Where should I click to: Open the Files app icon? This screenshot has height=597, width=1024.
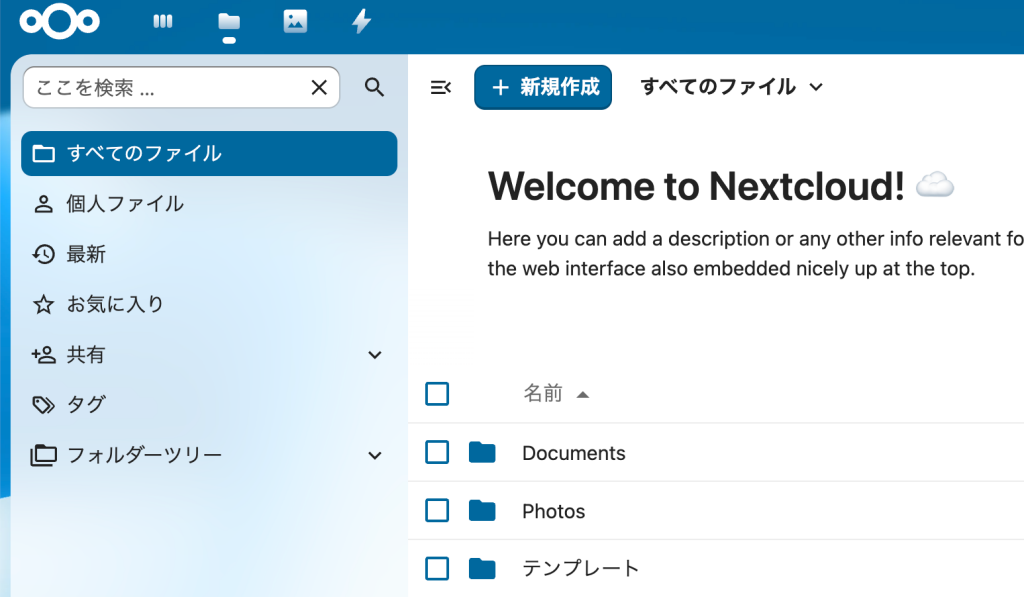click(x=229, y=21)
